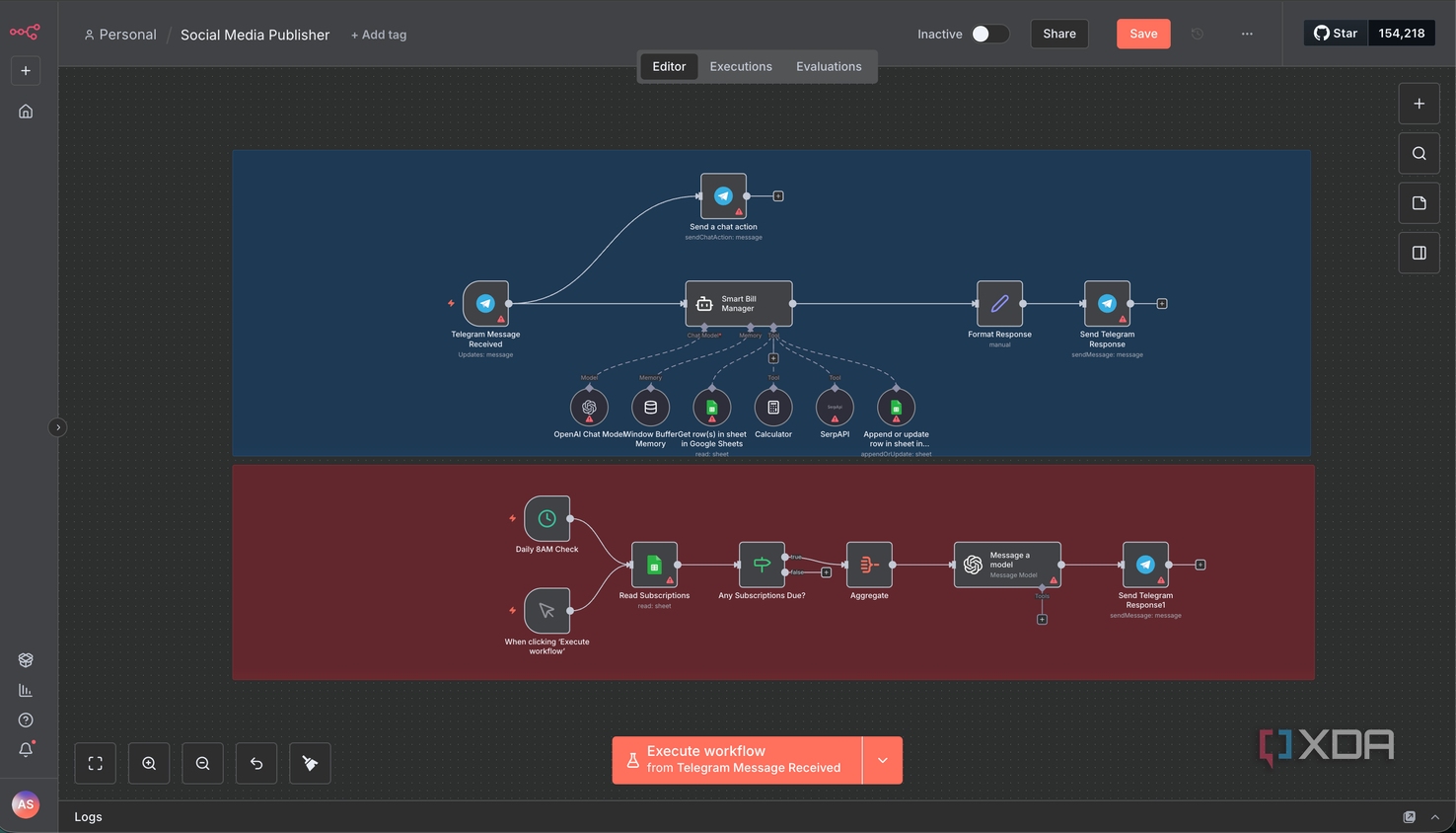Expand the collapsed left sidebar chevron
This screenshot has height=833, width=1456.
point(58,427)
